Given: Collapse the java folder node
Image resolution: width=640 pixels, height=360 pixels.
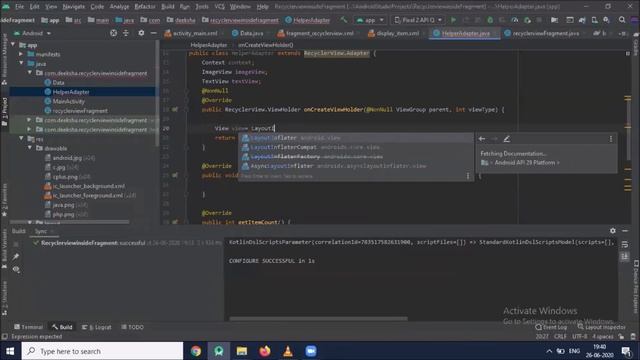Looking at the screenshot, I should (x=21, y=63).
